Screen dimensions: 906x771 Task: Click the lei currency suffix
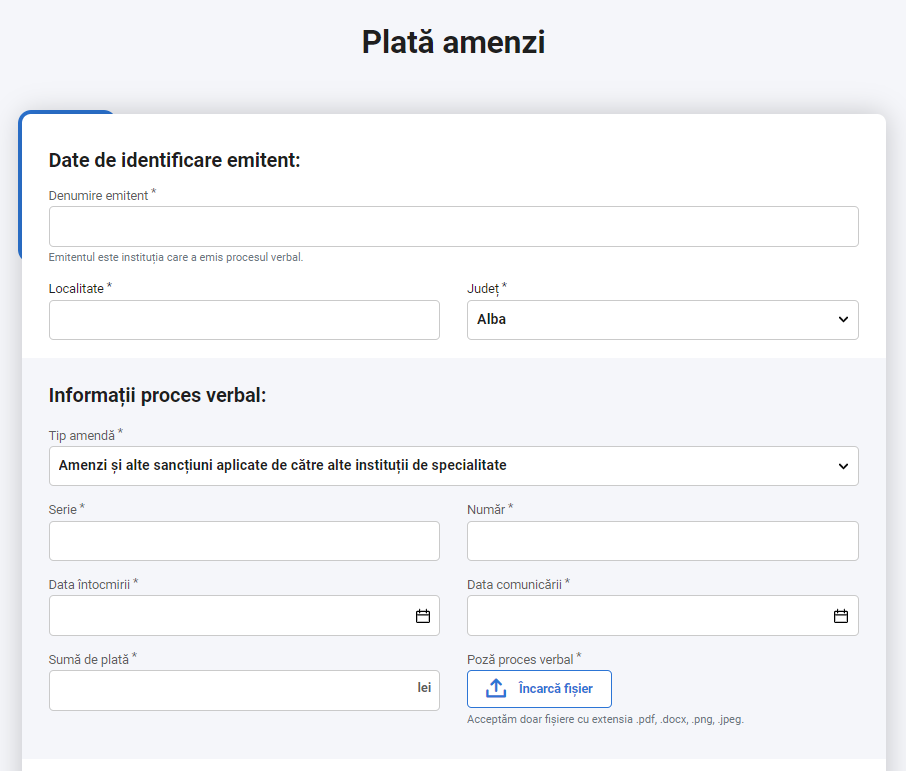pyautogui.click(x=424, y=688)
